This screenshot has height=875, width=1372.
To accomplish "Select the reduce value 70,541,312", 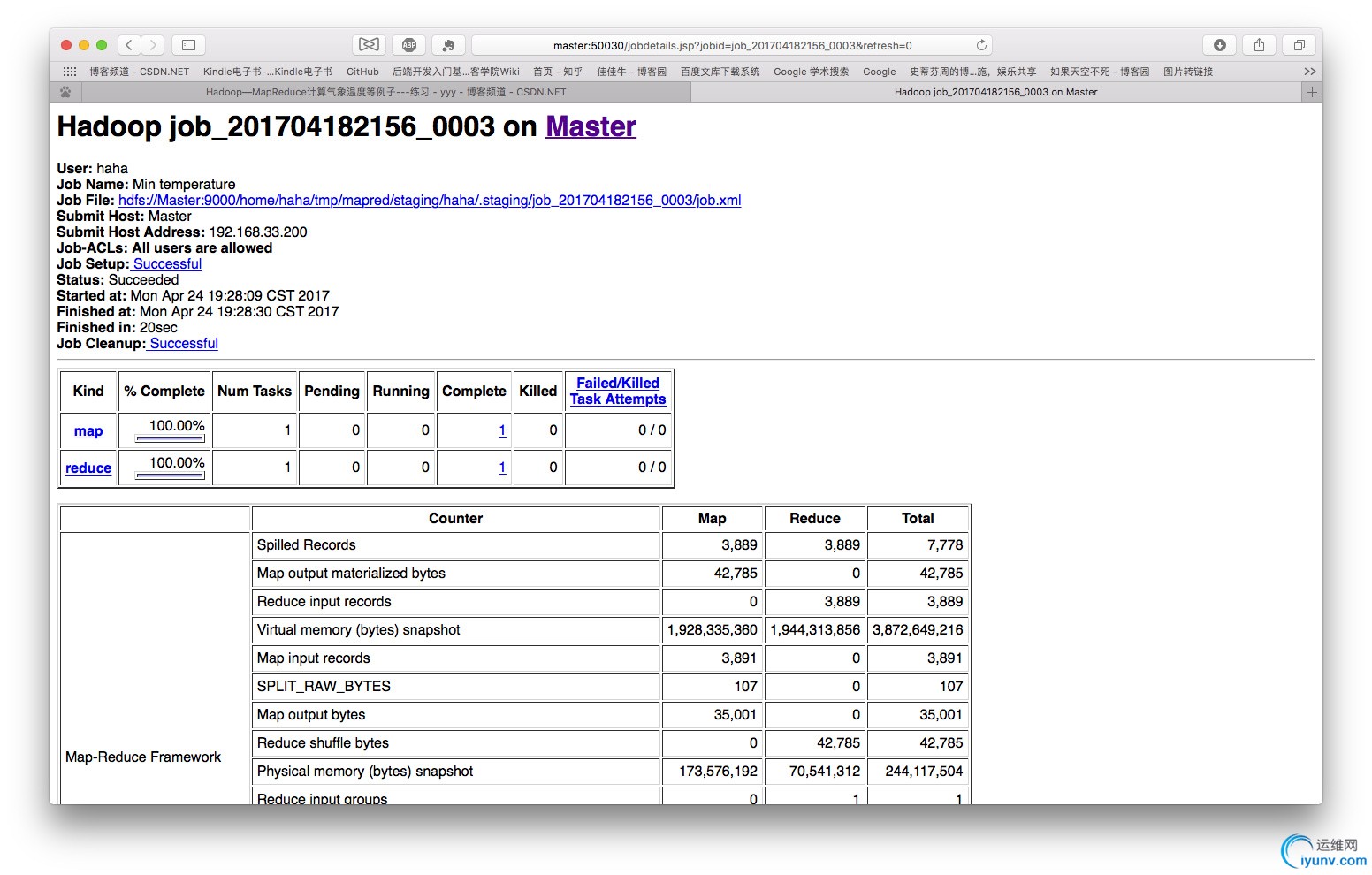I will [x=825, y=772].
